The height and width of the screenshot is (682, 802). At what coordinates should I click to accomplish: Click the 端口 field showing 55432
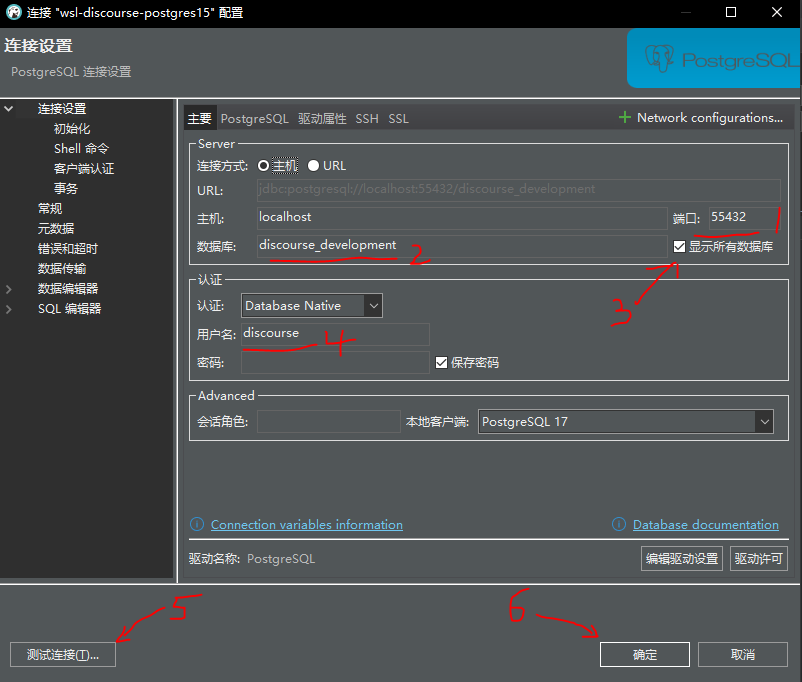[744, 218]
